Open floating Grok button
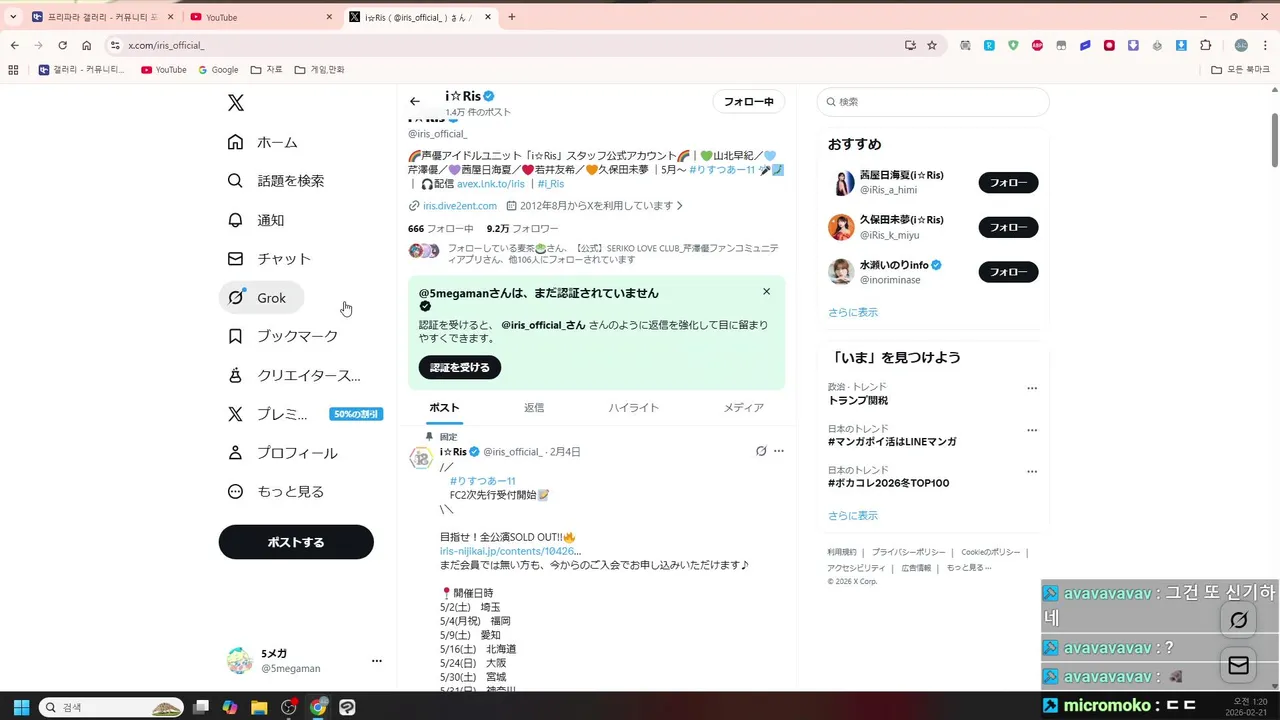The width and height of the screenshot is (1280, 720). pos(1238,620)
